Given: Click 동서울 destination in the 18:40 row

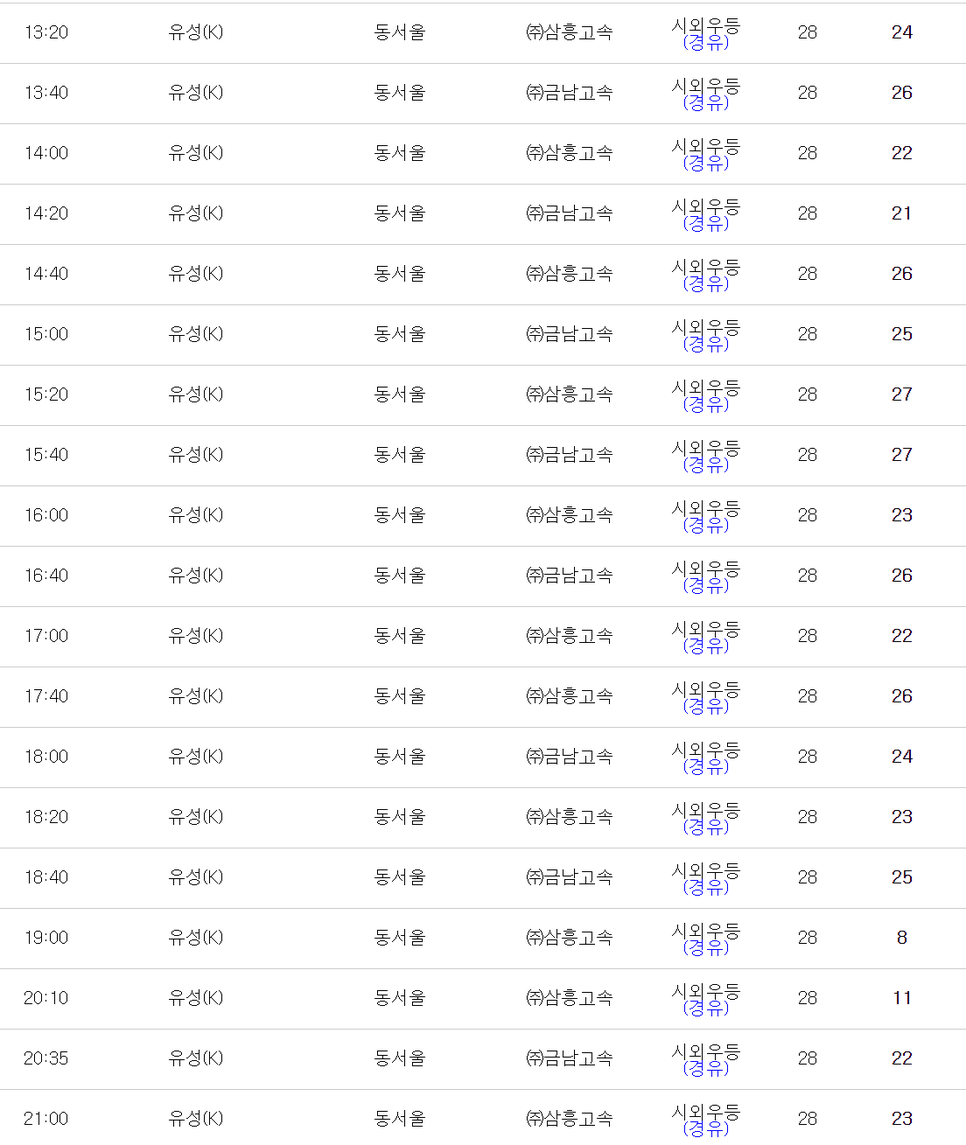Looking at the screenshot, I should [x=399, y=877].
